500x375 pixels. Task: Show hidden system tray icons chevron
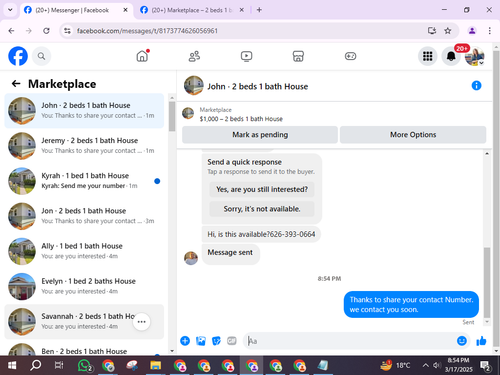pyautogui.click(x=425, y=365)
